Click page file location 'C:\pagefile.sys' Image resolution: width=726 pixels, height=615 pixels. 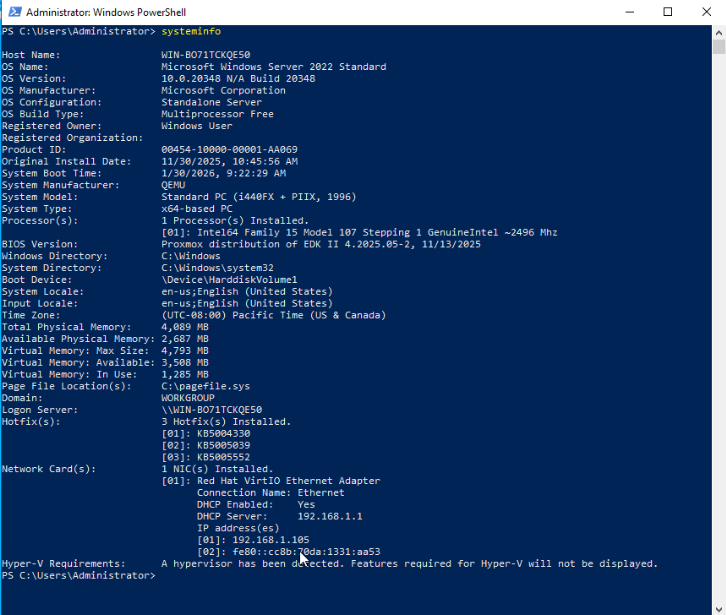[x=206, y=386]
